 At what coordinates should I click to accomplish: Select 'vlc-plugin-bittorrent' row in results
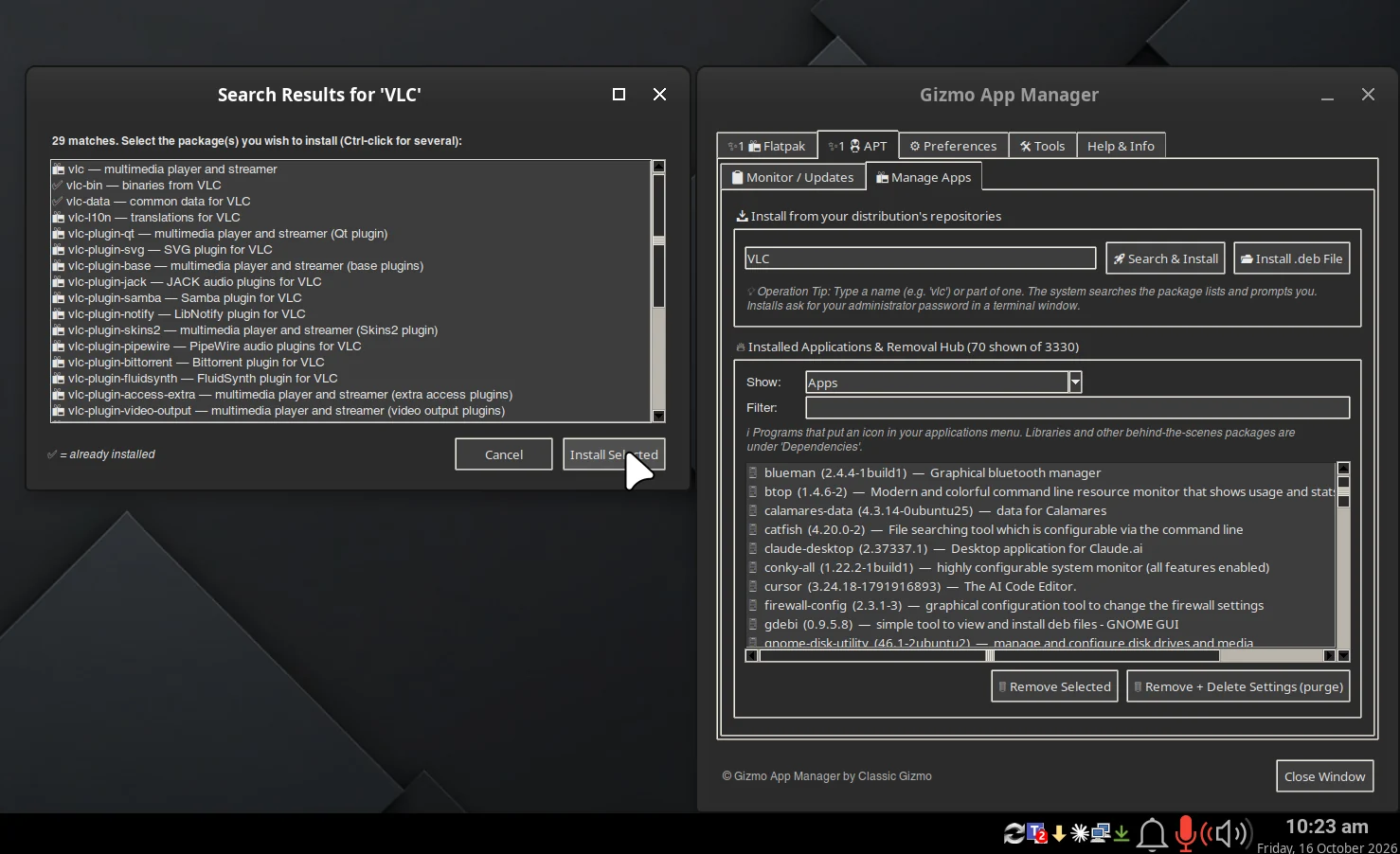350,363
